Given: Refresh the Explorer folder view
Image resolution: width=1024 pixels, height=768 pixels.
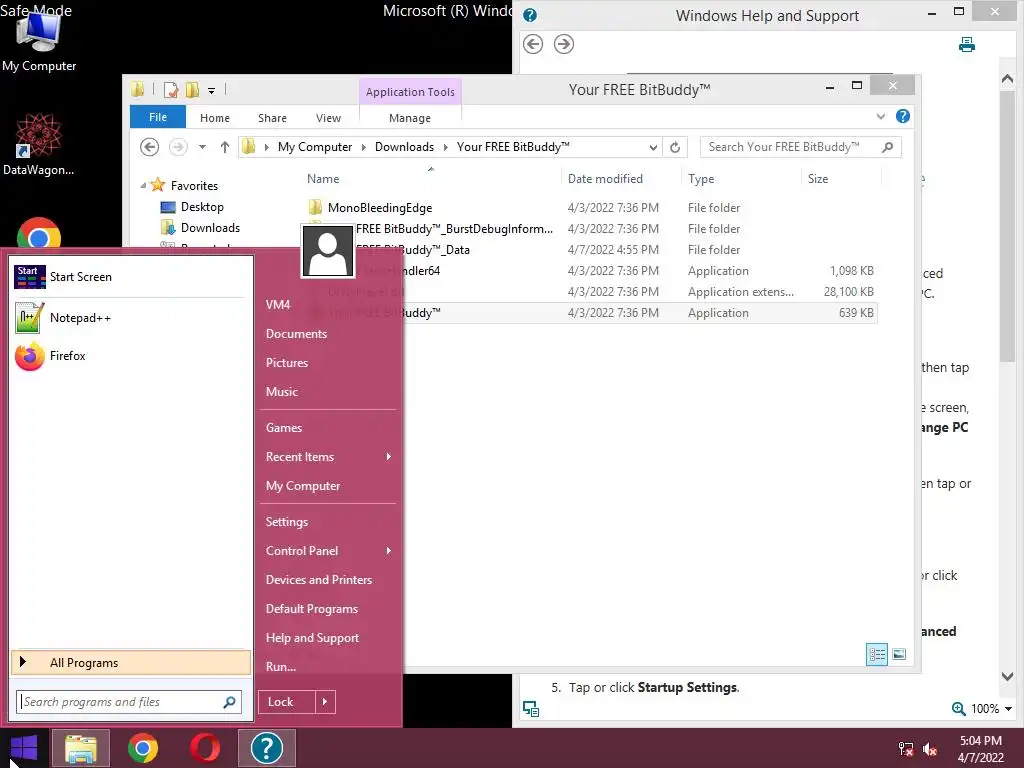Looking at the screenshot, I should (x=675, y=147).
